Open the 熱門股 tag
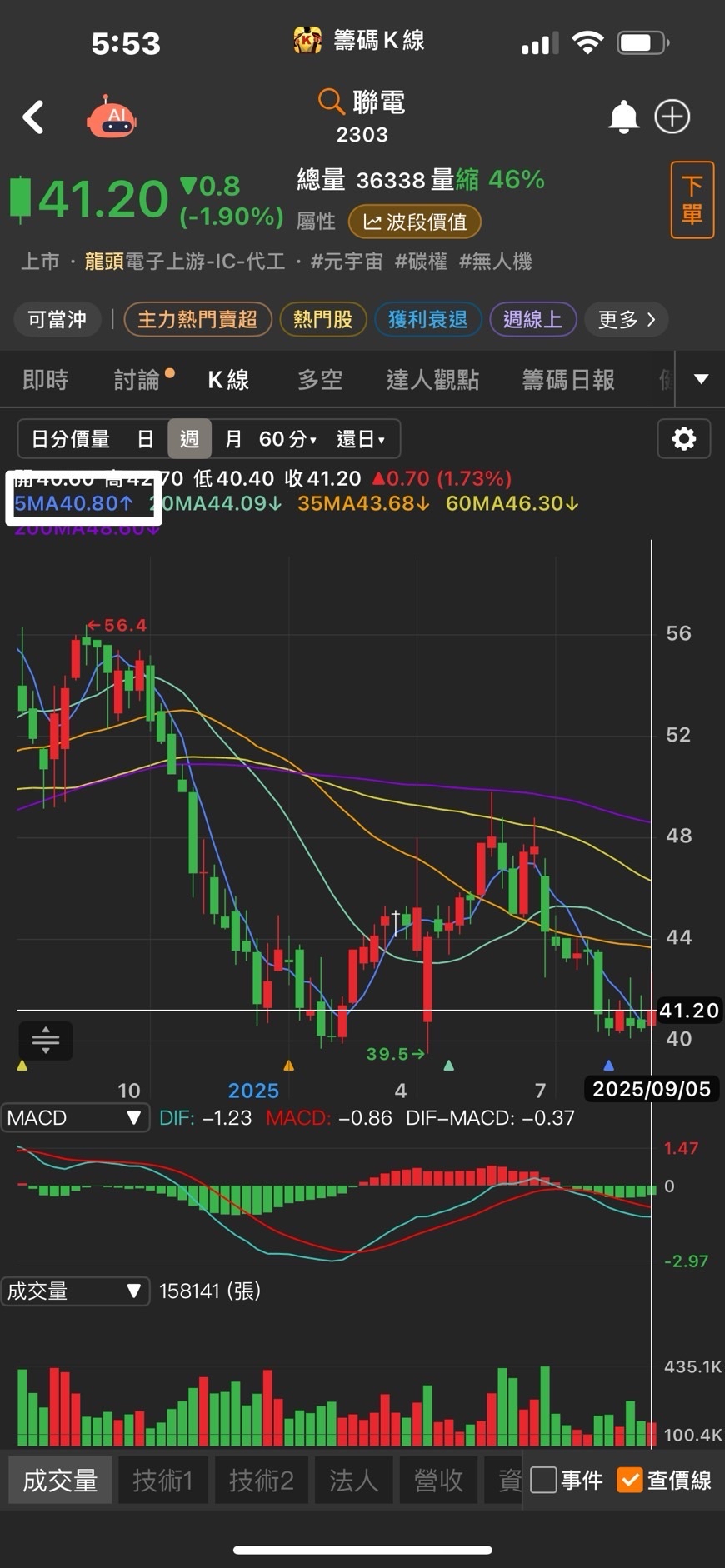 click(x=322, y=319)
